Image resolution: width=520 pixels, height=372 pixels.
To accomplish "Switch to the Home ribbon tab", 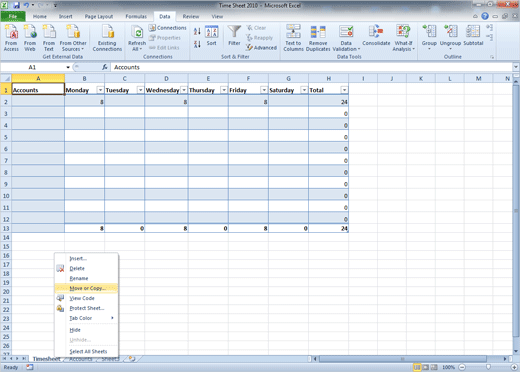I will pyautogui.click(x=40, y=16).
